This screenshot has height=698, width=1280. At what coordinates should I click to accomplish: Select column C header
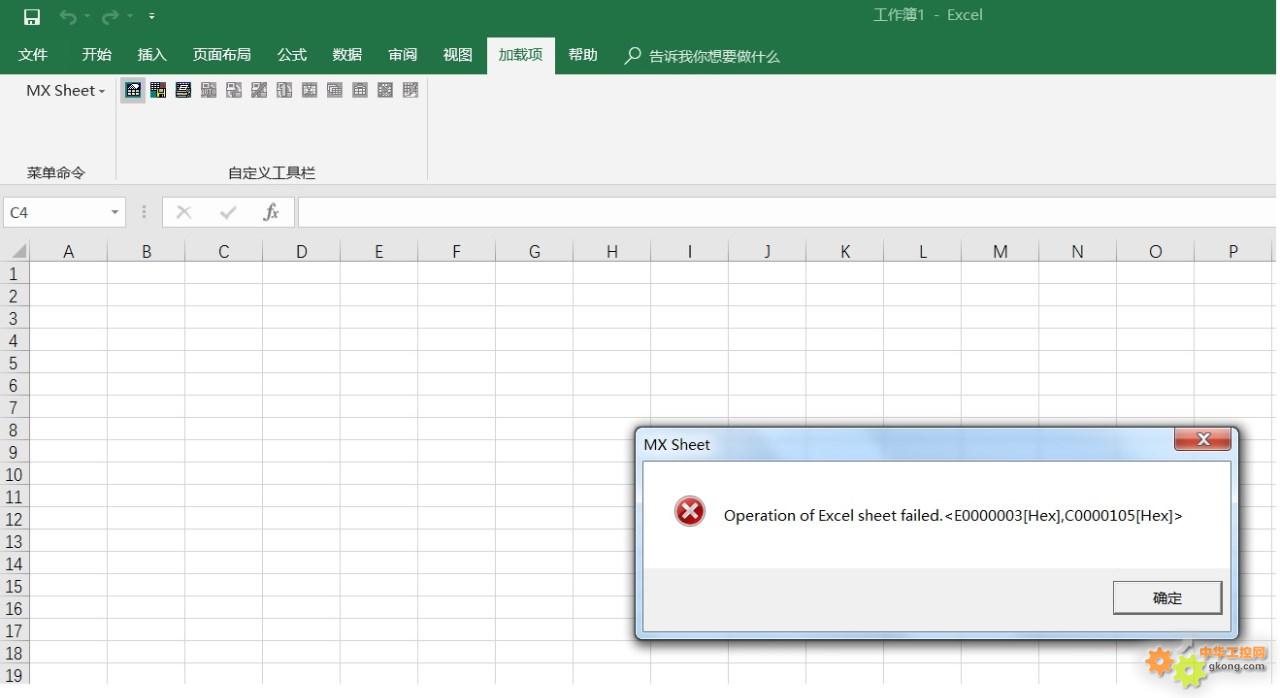224,251
